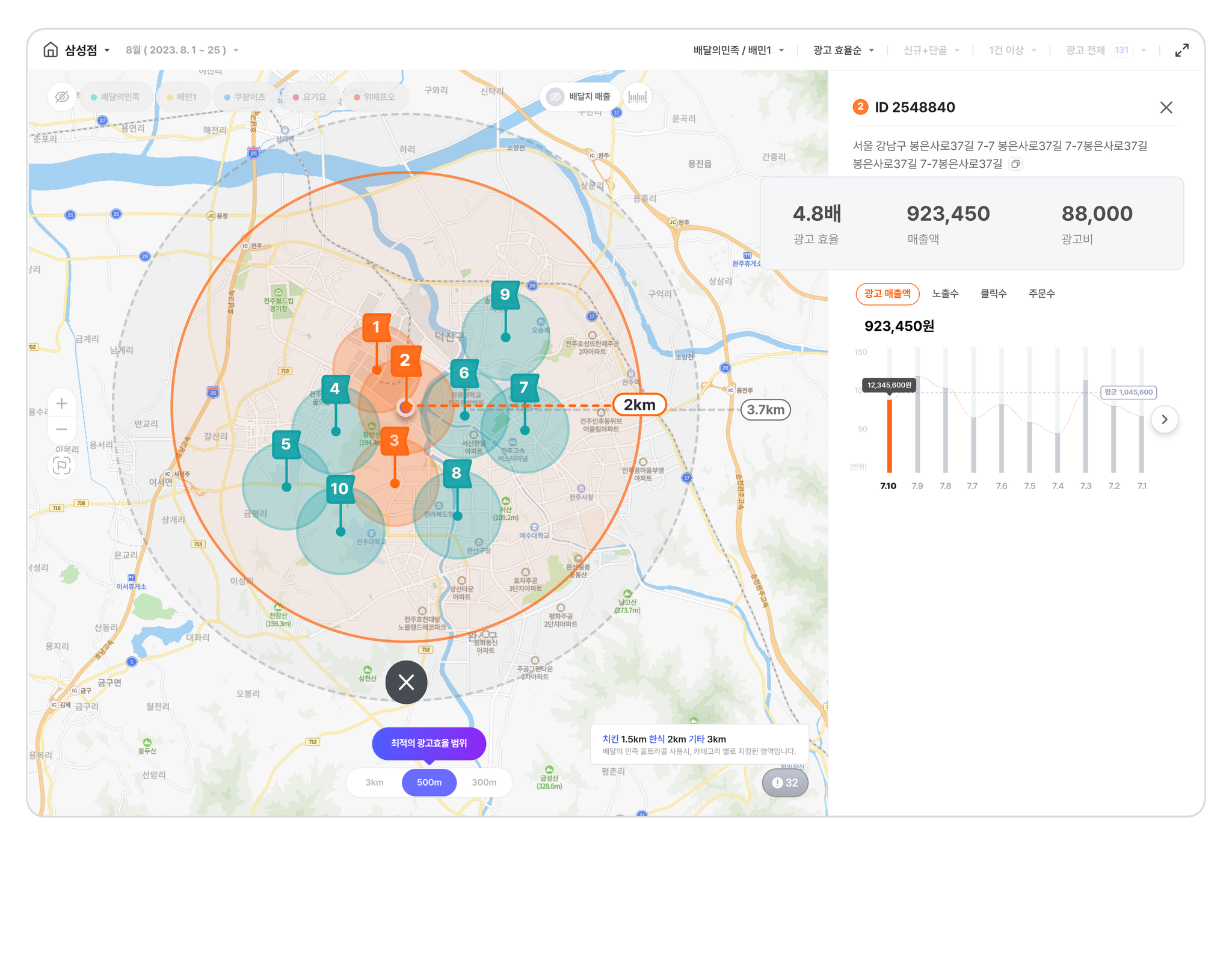
Task: Select map flag marker 1
Action: point(377,328)
